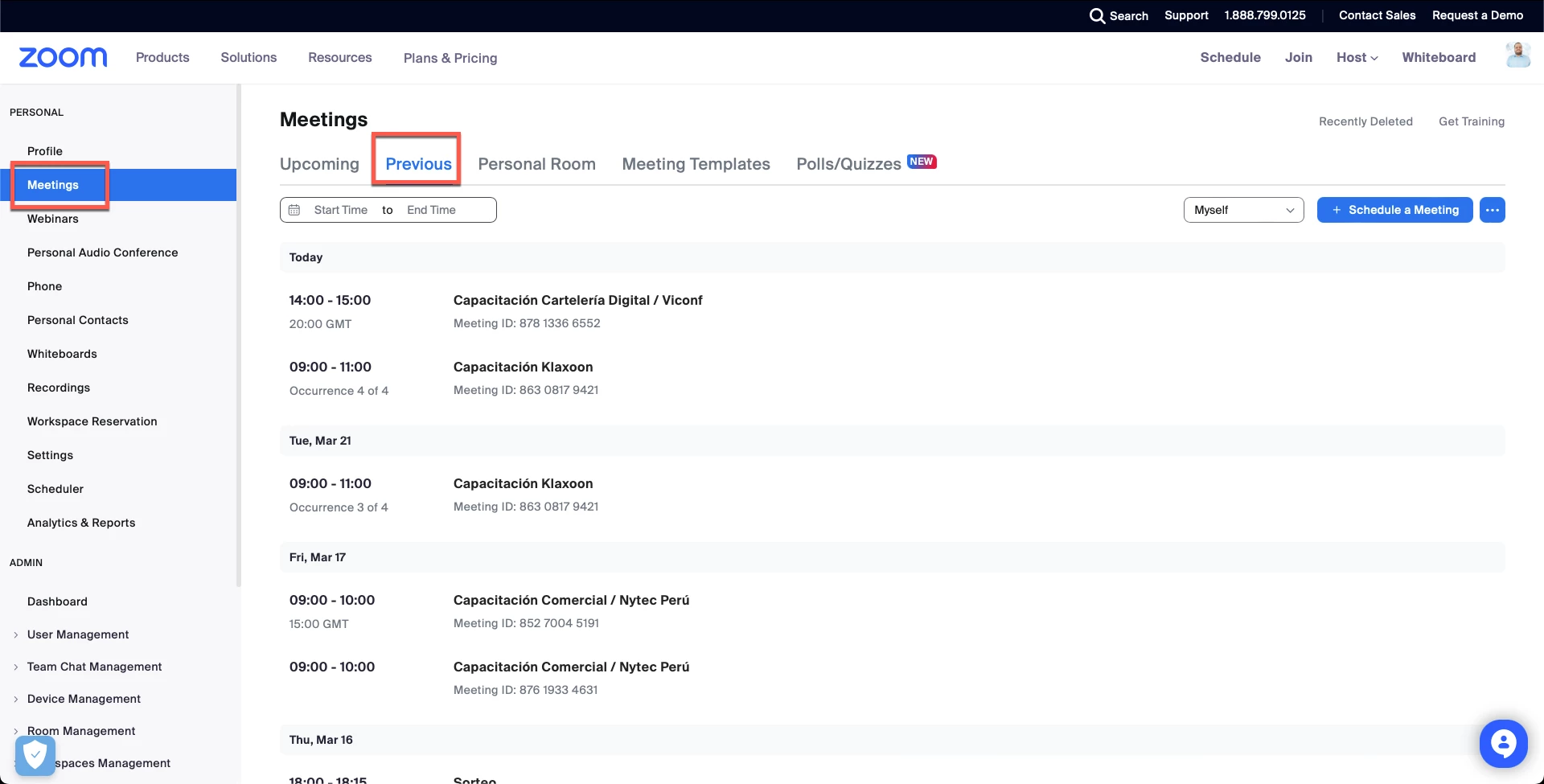This screenshot has width=1544, height=784.
Task: Click Request a Demo
Action: (1477, 15)
